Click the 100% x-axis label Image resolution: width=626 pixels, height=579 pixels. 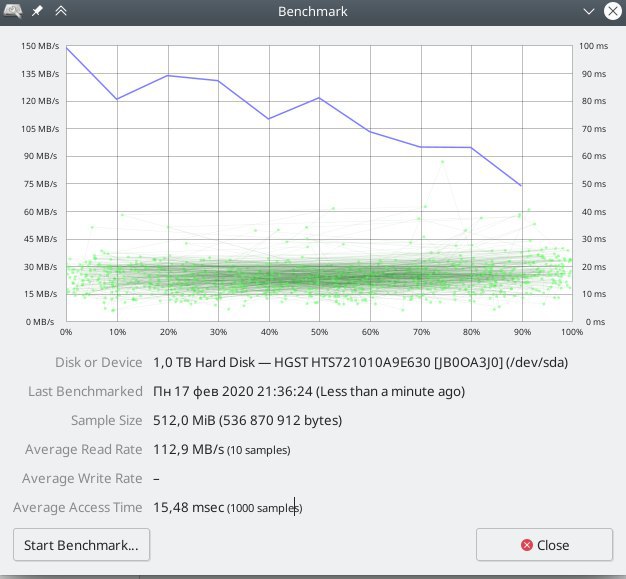(x=572, y=332)
